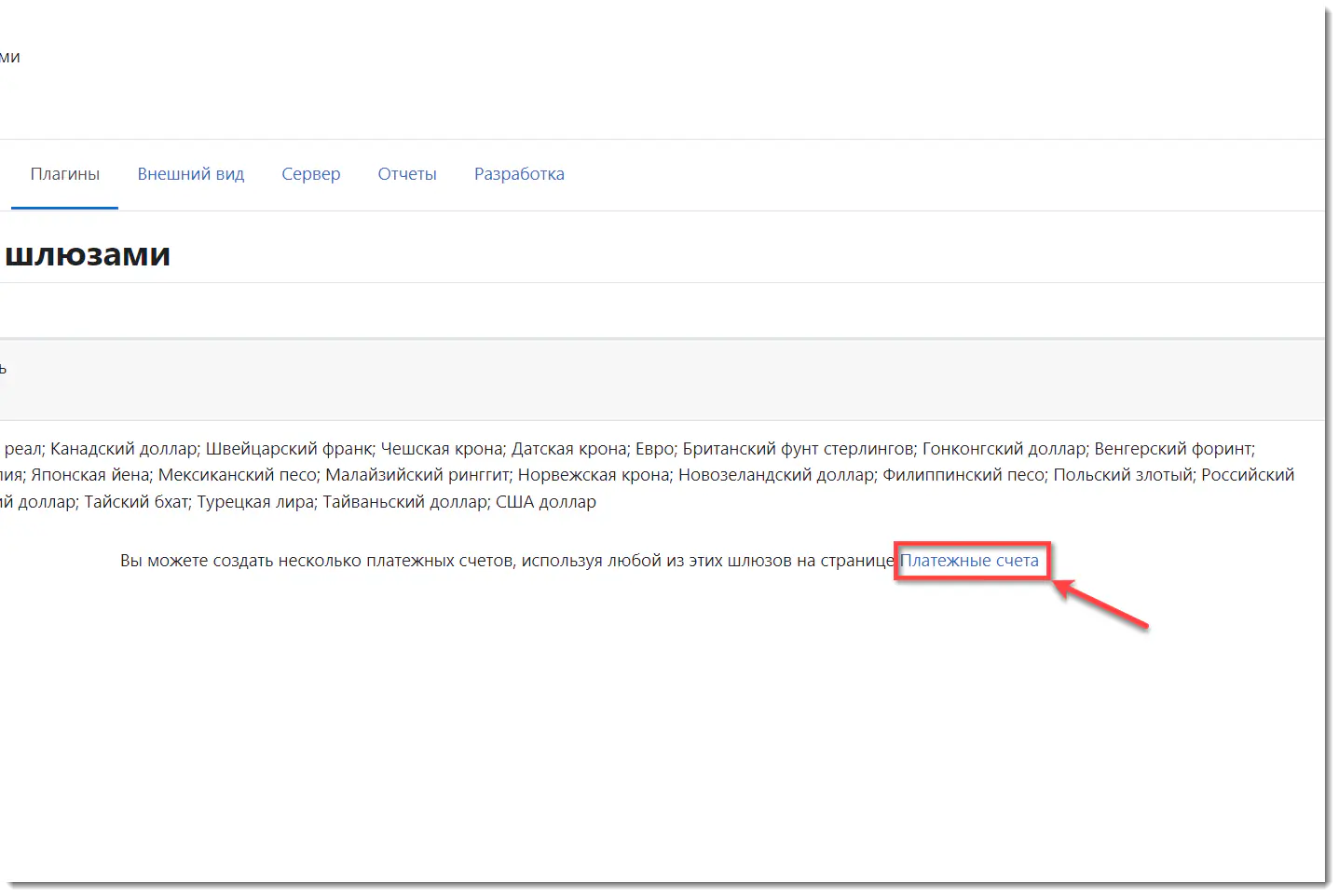Click on Британский фунт стерлингов text
This screenshot has height=896, width=1339.
coord(797,449)
